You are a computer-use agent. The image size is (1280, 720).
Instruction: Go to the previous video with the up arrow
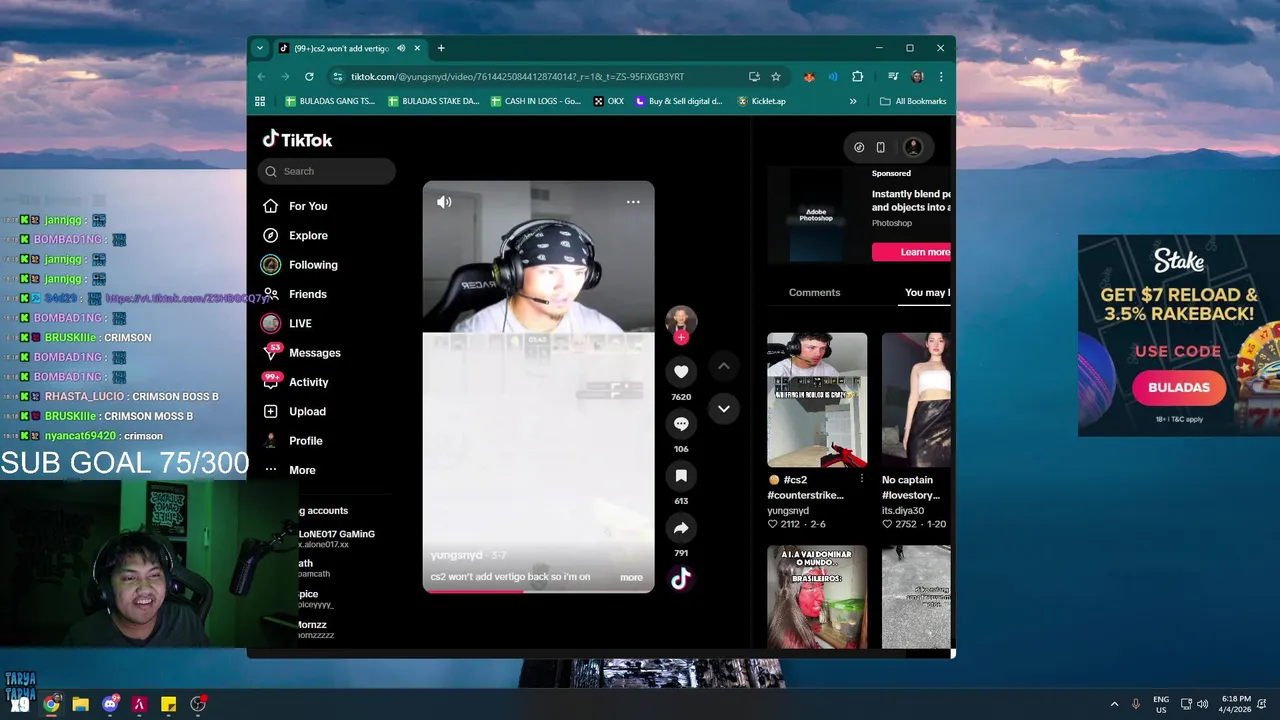(x=724, y=367)
